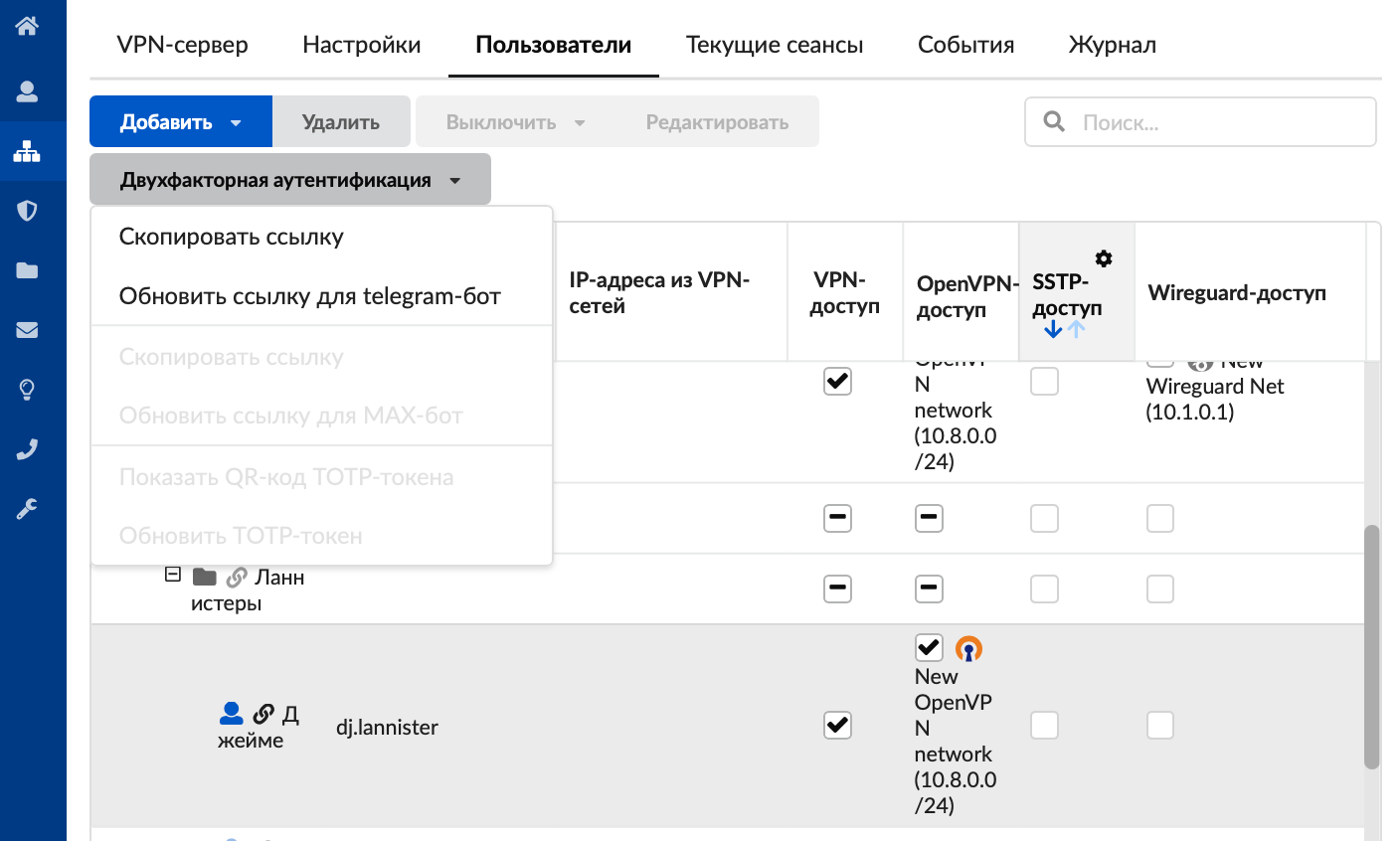Open the home dashboard icon in sidebar

(27, 26)
